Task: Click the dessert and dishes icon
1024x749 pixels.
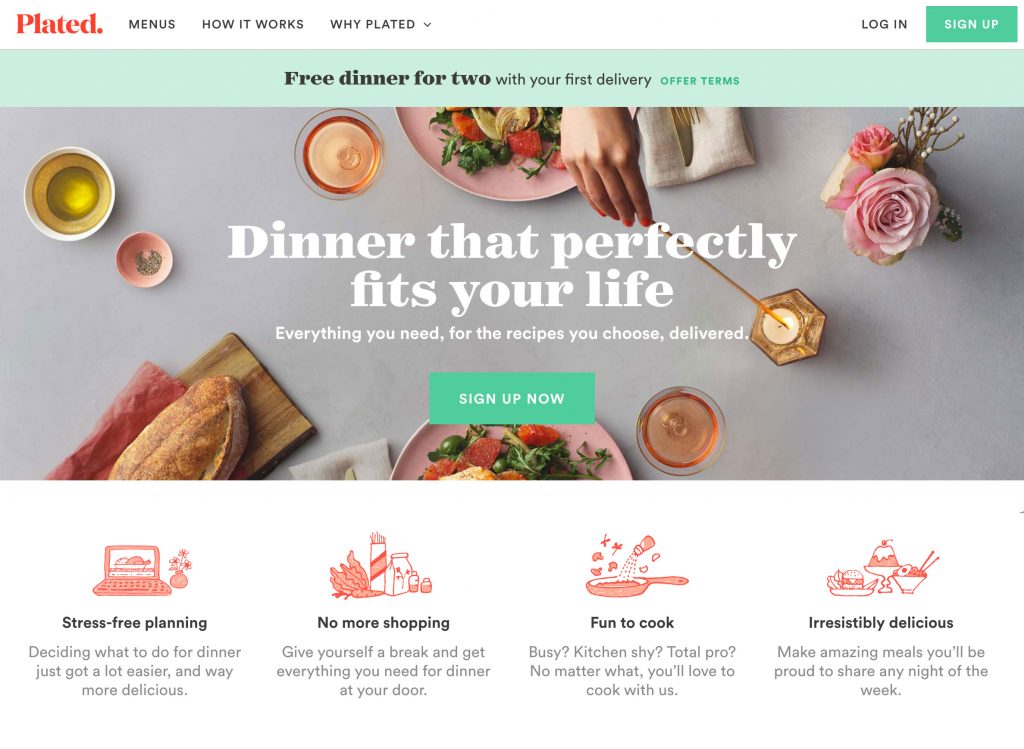Action: tap(883, 567)
